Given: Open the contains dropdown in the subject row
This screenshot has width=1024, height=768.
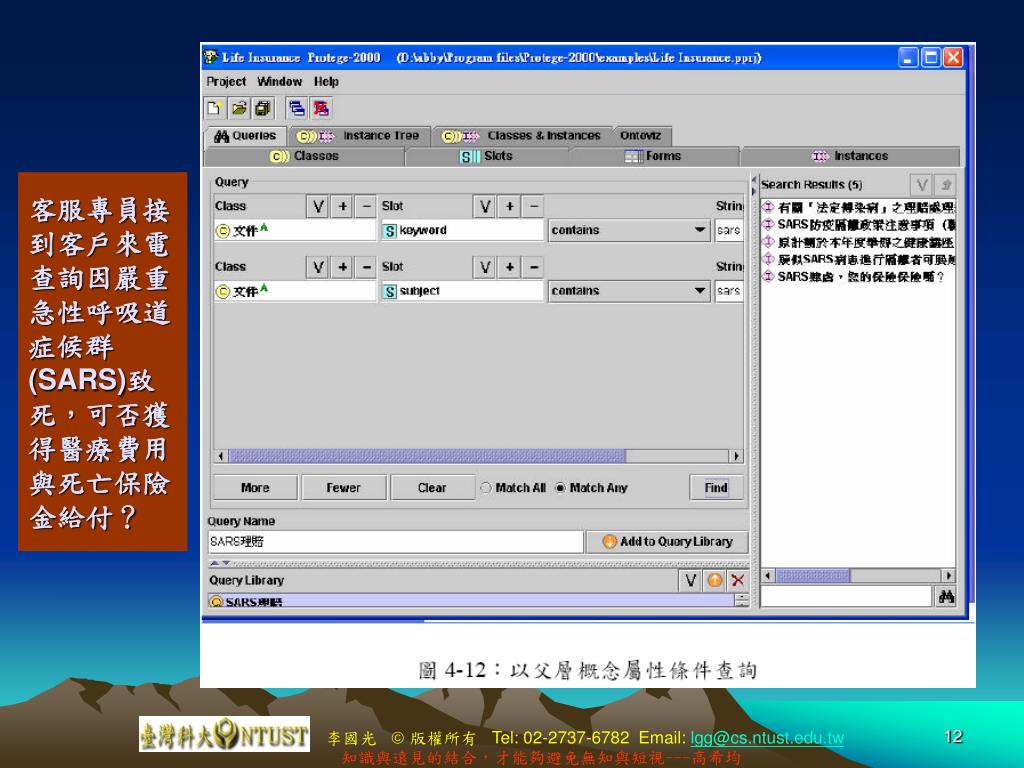Looking at the screenshot, I should coord(629,291).
